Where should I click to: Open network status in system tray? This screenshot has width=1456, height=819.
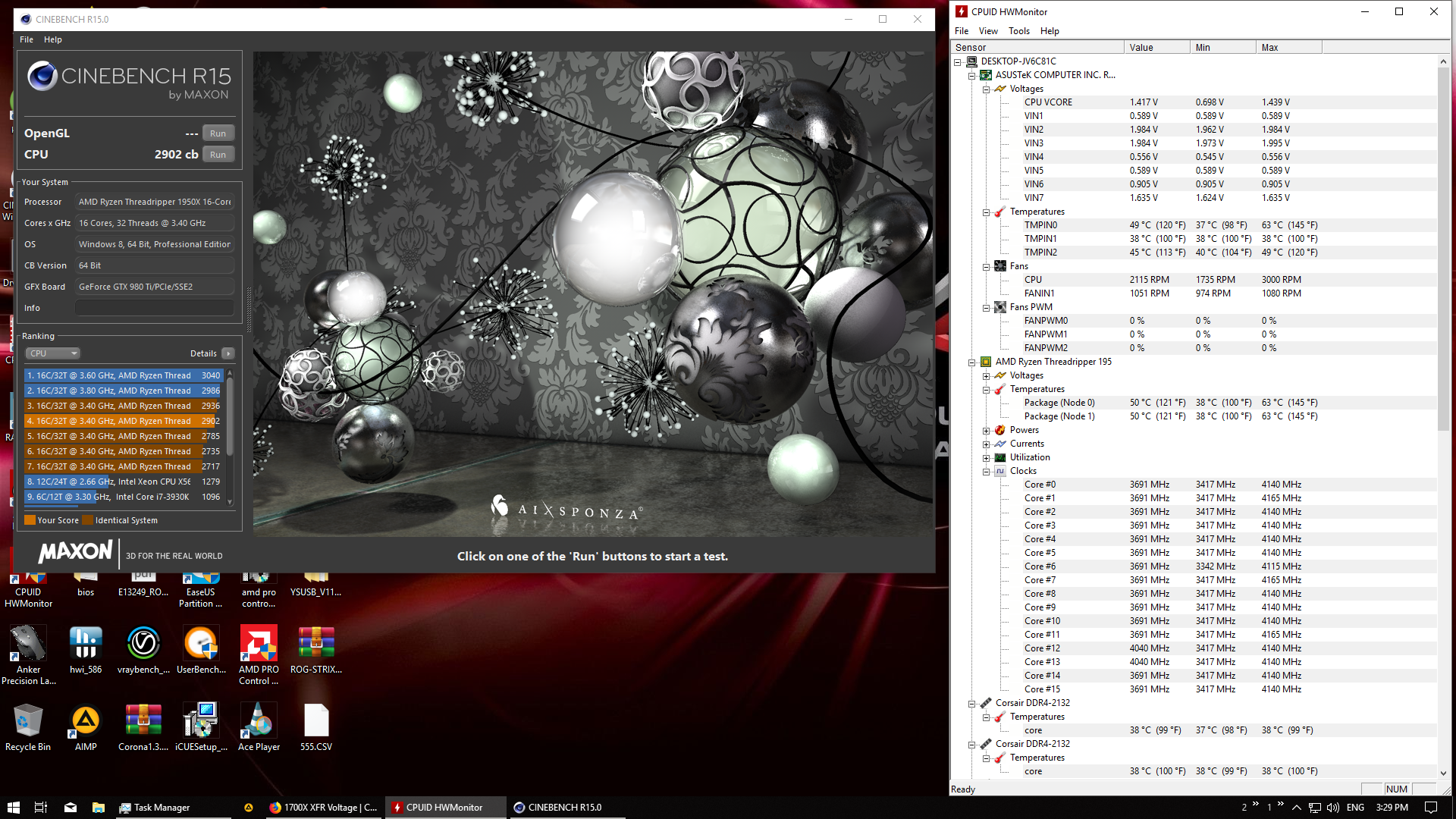[1314, 808]
